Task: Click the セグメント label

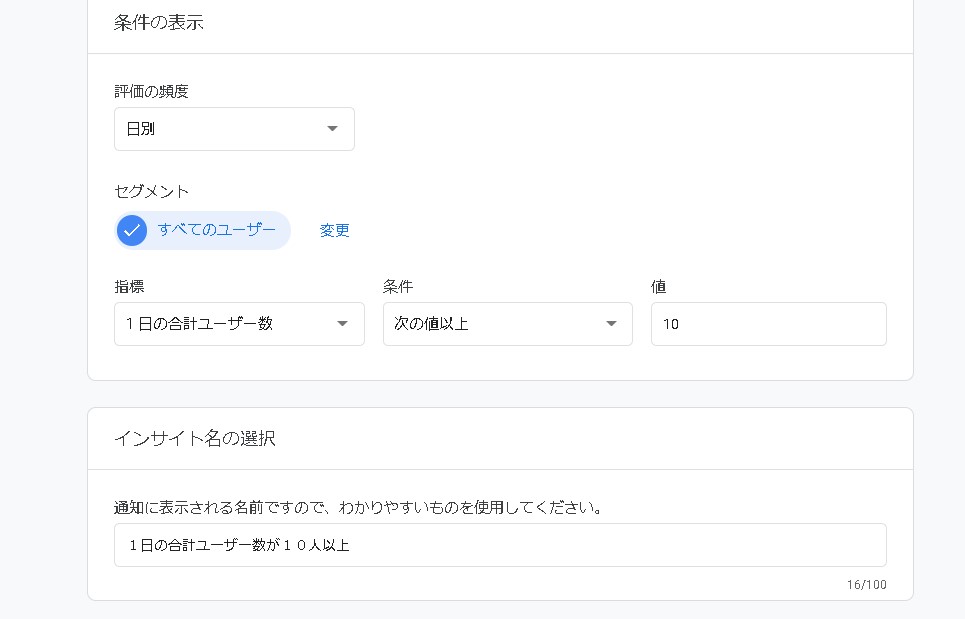Action: 151,191
